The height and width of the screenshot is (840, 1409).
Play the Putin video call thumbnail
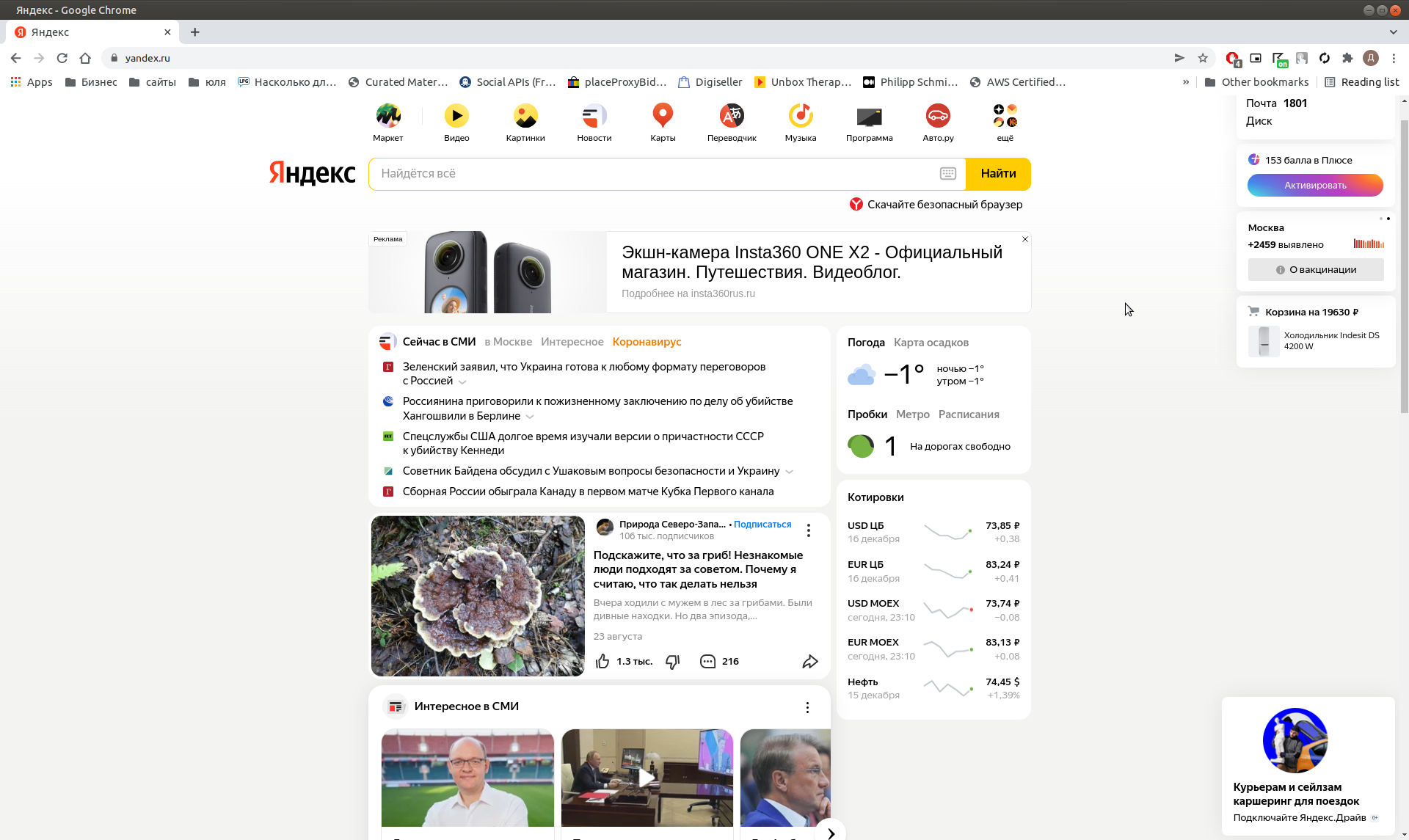coord(647,778)
